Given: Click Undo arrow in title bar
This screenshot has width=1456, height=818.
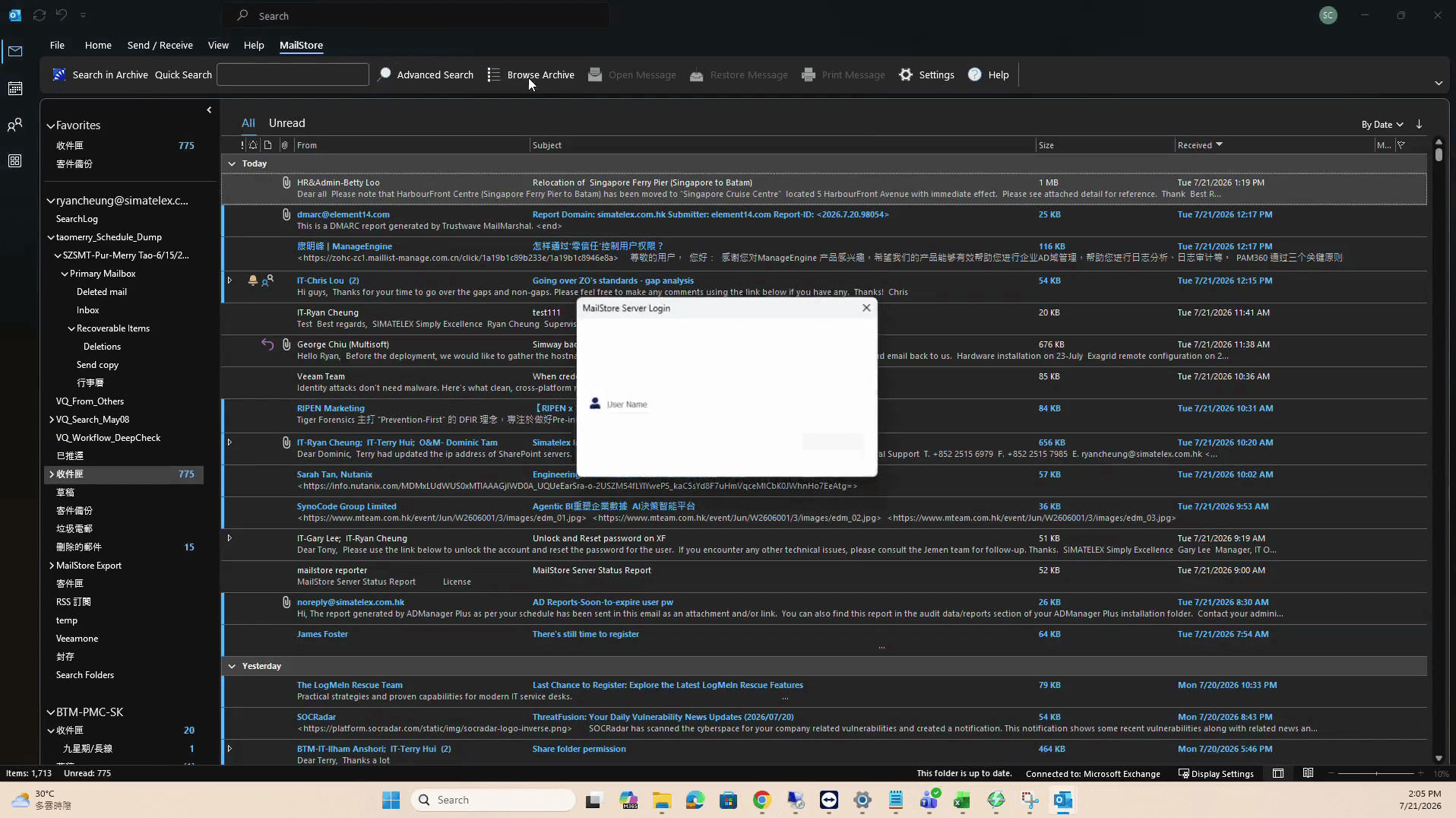Looking at the screenshot, I should [x=62, y=15].
